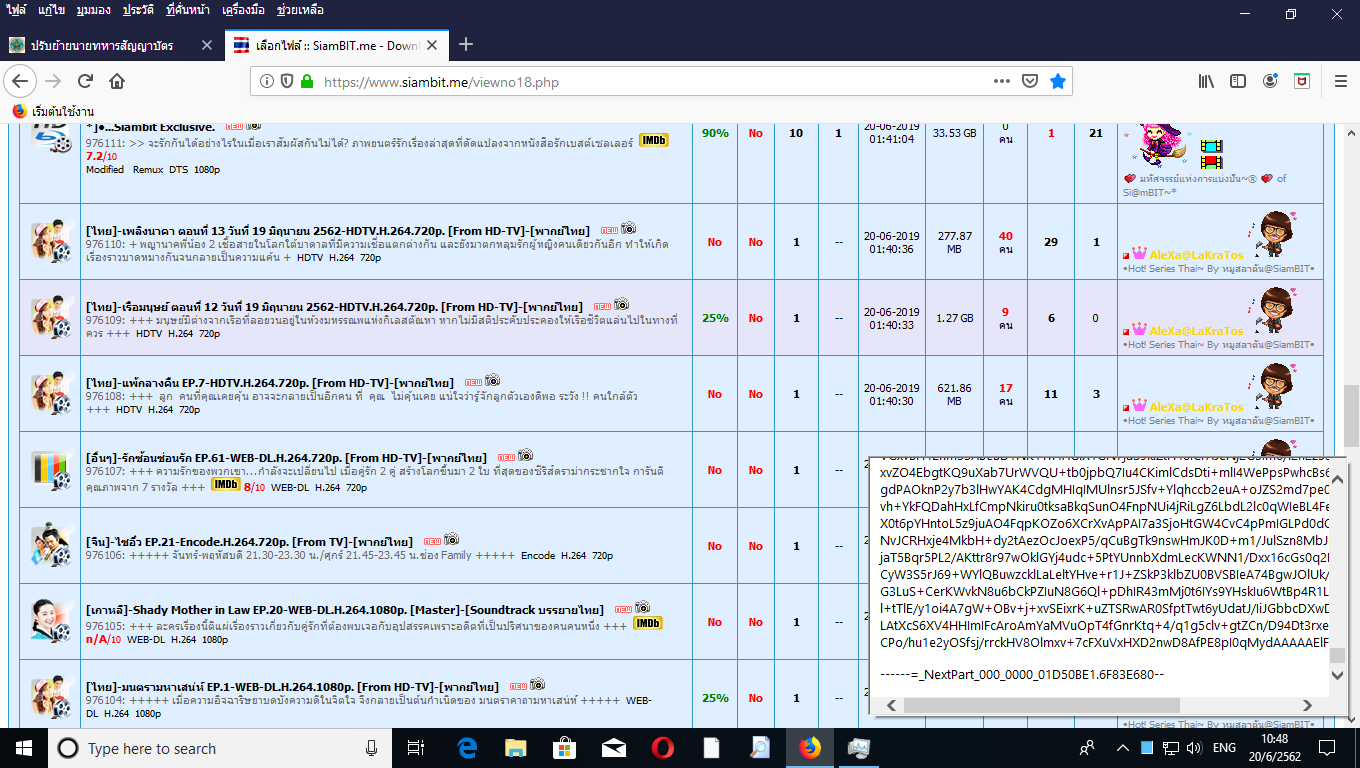
Task: Open the Windows Start menu
Action: [23, 748]
